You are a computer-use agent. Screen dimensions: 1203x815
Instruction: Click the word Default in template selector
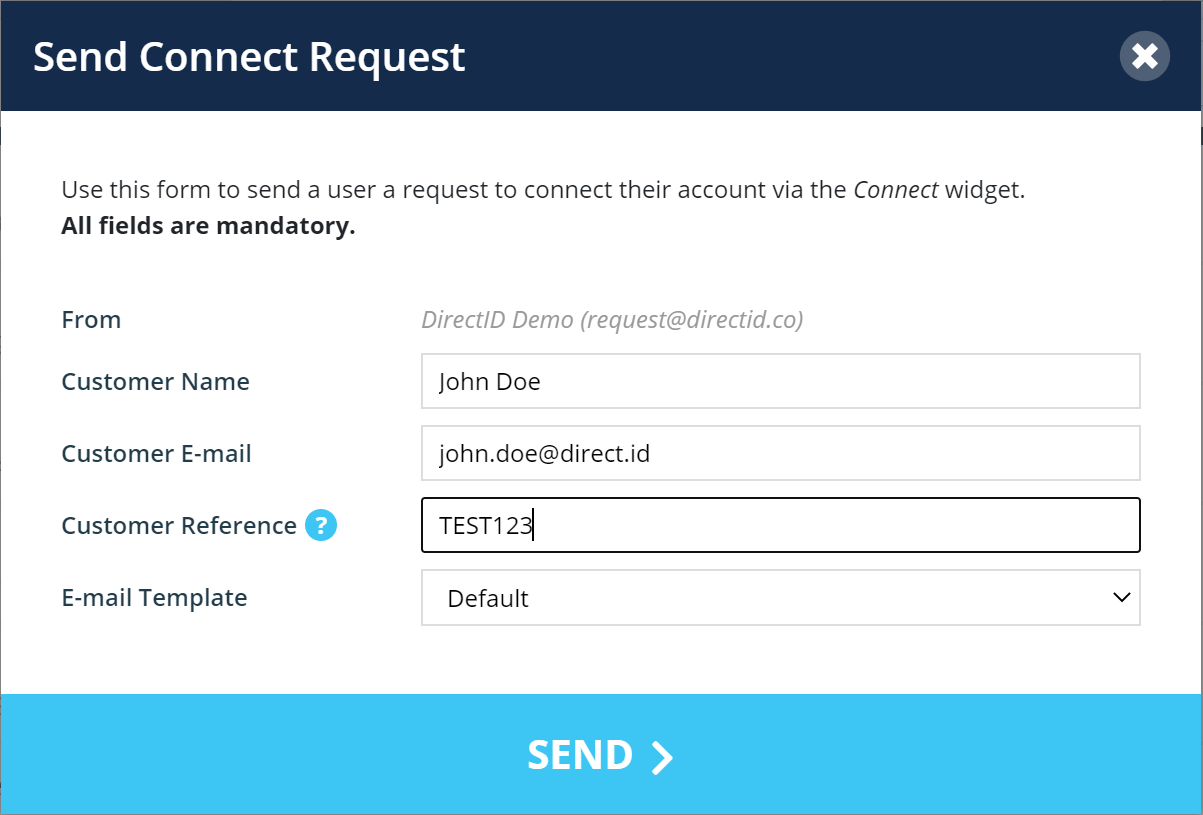pos(488,598)
